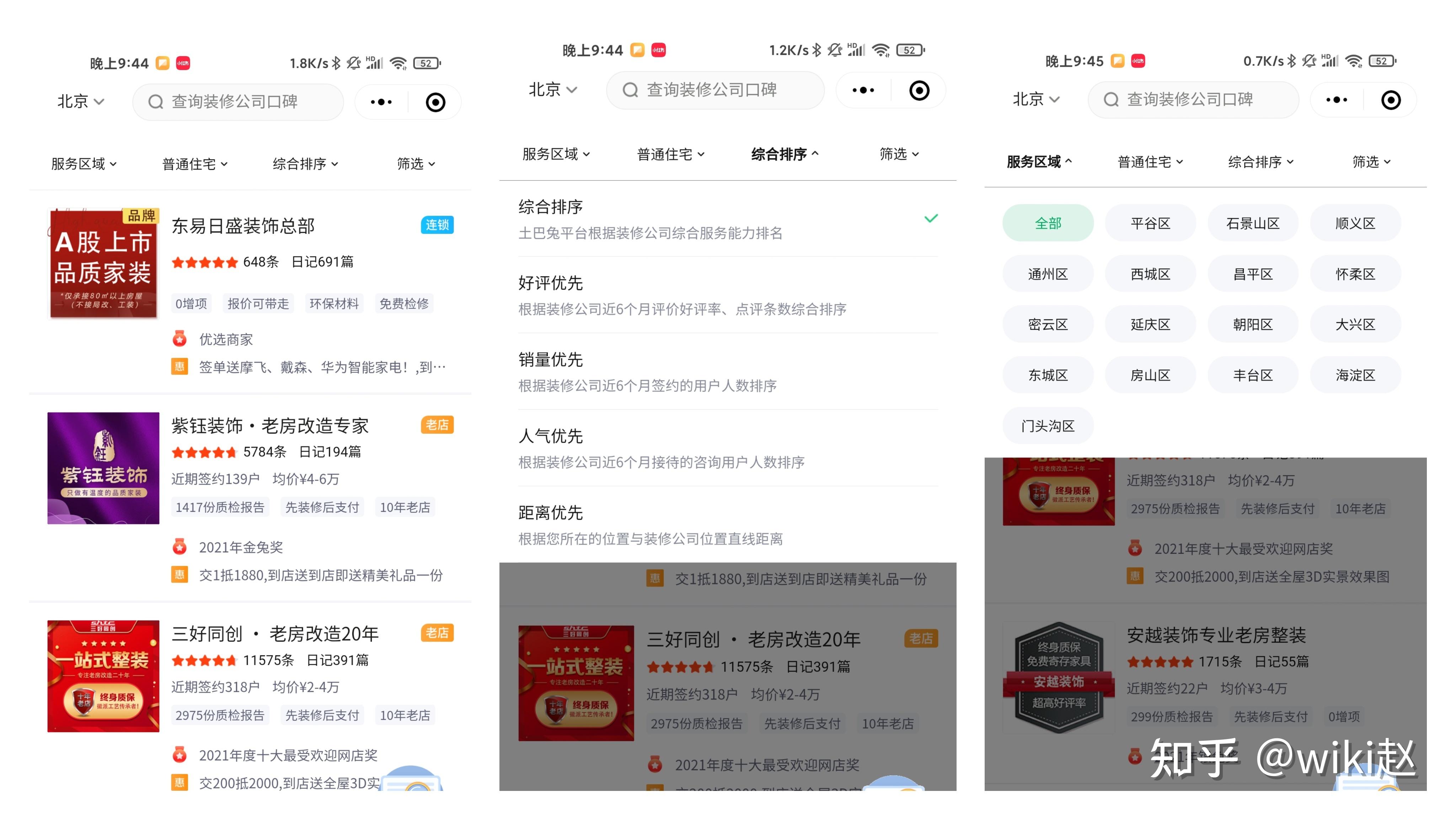Tap the 连锁 badge on 东易日盛
This screenshot has height=819, width=1456.
click(437, 225)
